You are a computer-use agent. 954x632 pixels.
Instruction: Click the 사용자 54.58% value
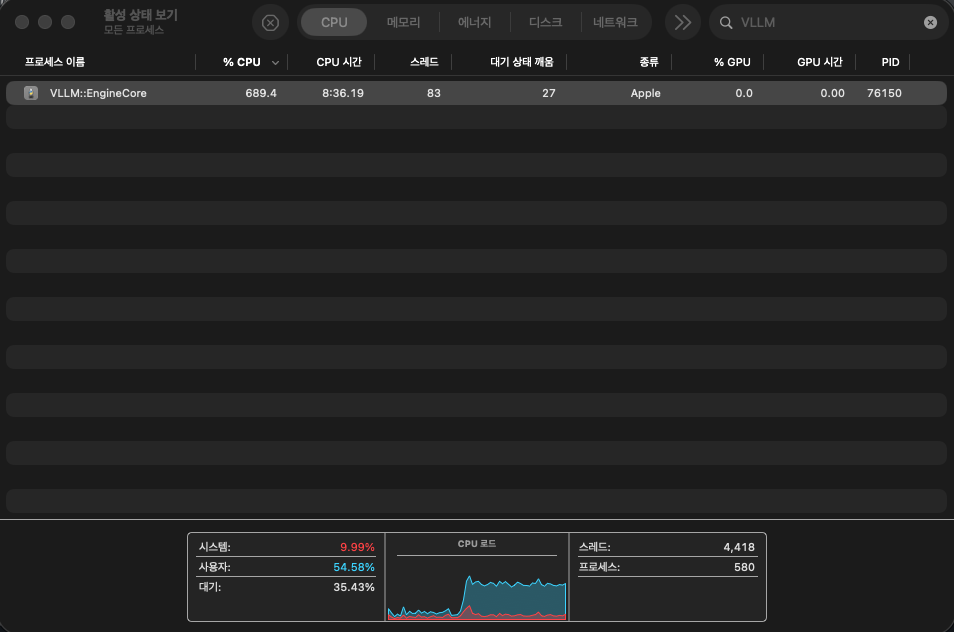tap(353, 567)
